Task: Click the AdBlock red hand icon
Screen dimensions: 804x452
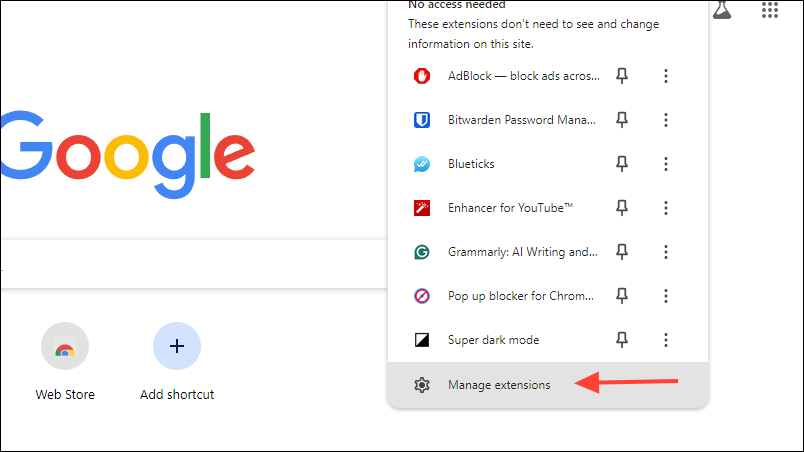Action: point(421,76)
